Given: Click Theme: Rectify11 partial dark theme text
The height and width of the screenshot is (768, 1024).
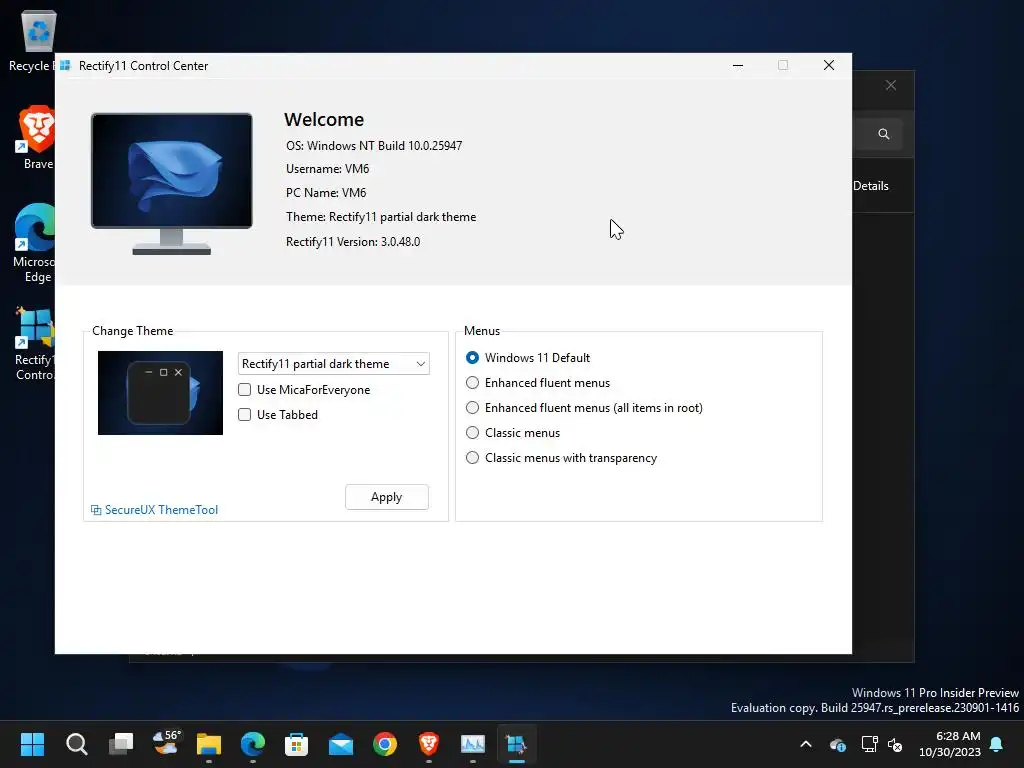Looking at the screenshot, I should 381,217.
